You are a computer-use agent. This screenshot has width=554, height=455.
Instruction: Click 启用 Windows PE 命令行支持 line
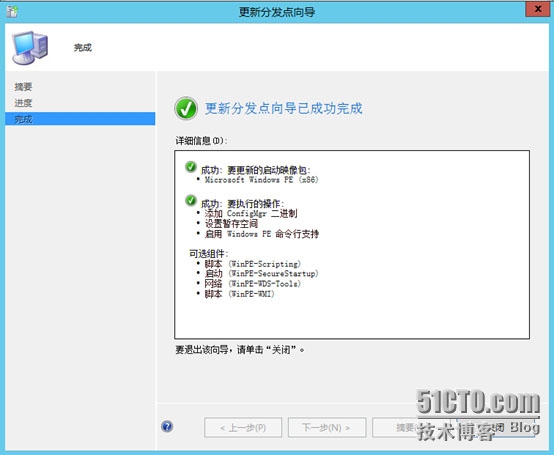click(261, 234)
